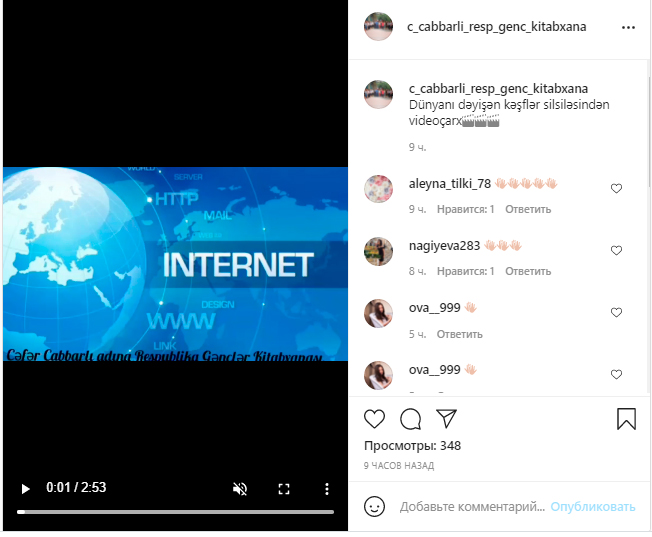Open video player more options menu
Viewport: 652px width, 537px height.
click(x=327, y=489)
